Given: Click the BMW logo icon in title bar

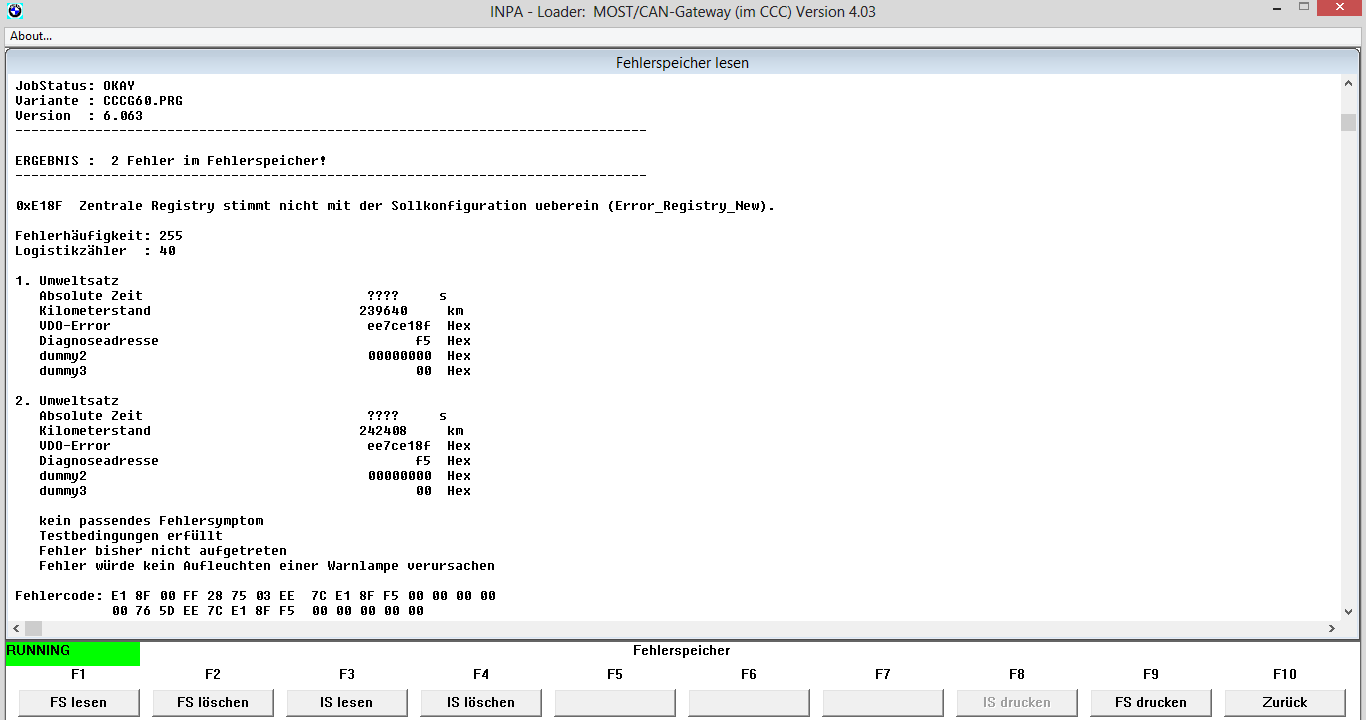Looking at the screenshot, I should coord(14,12).
